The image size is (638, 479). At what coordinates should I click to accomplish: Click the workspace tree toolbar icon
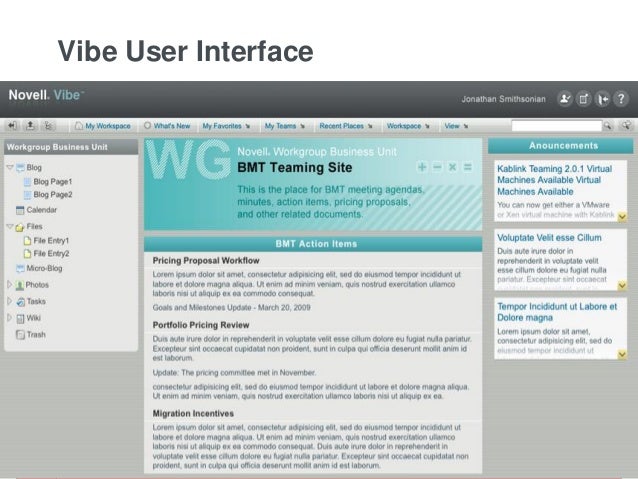(x=48, y=126)
